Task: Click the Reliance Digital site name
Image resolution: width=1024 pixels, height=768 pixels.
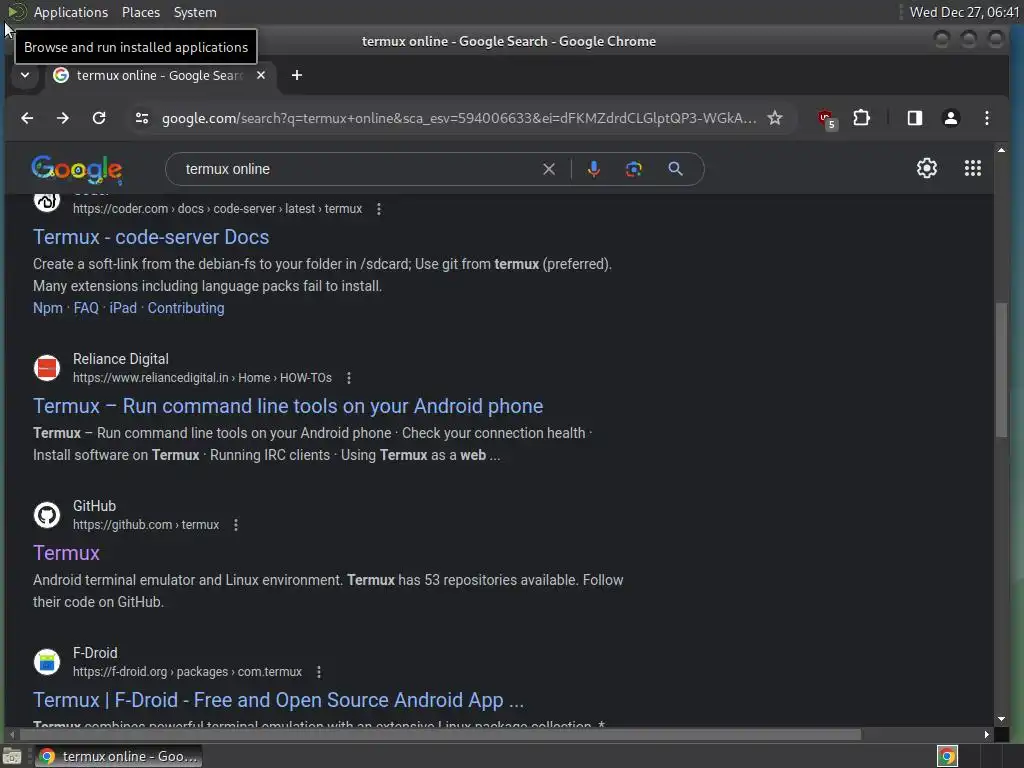Action: click(x=121, y=359)
